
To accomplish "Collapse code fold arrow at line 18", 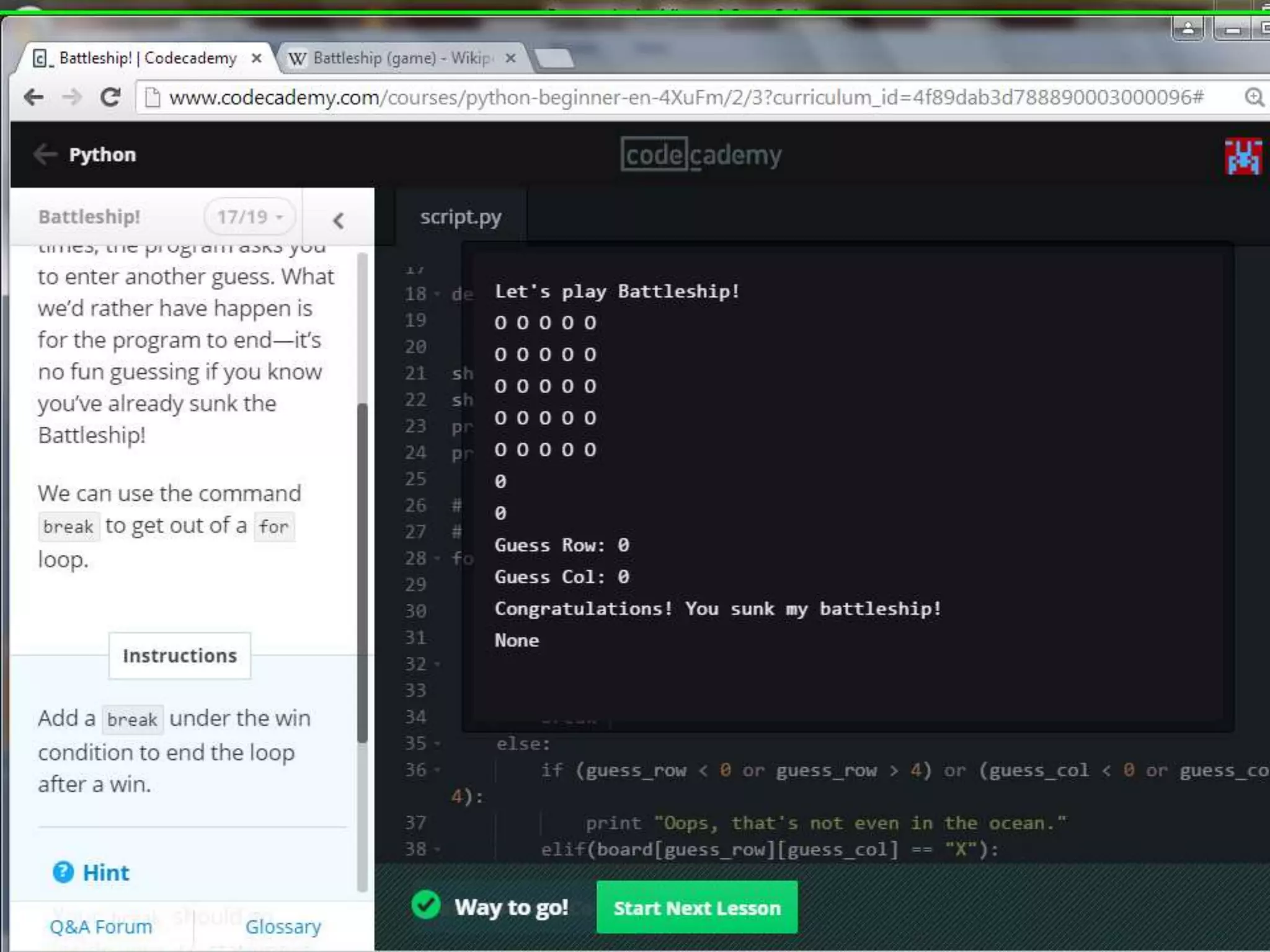I will click(437, 294).
